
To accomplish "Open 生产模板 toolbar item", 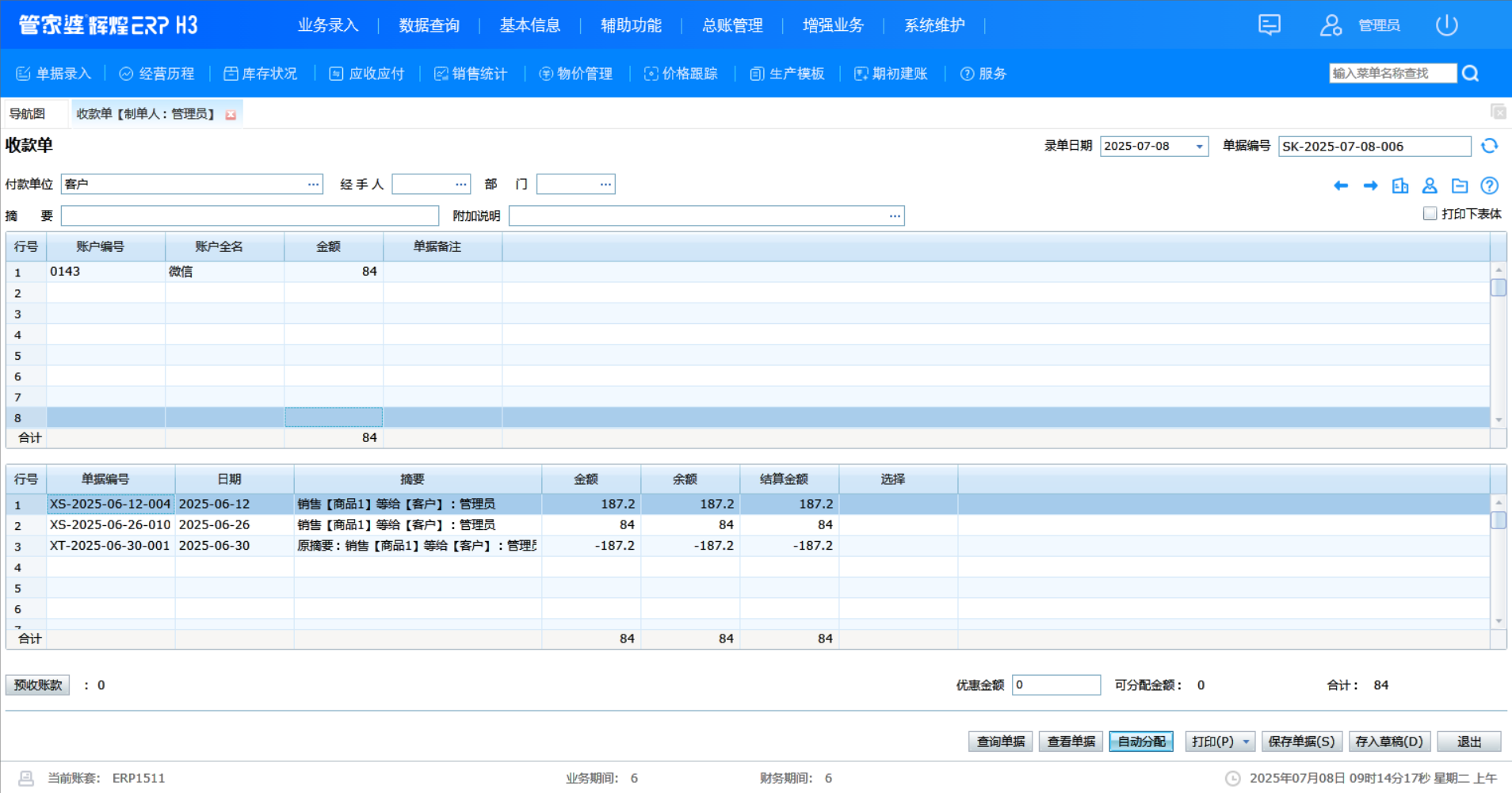I will pyautogui.click(x=787, y=74).
